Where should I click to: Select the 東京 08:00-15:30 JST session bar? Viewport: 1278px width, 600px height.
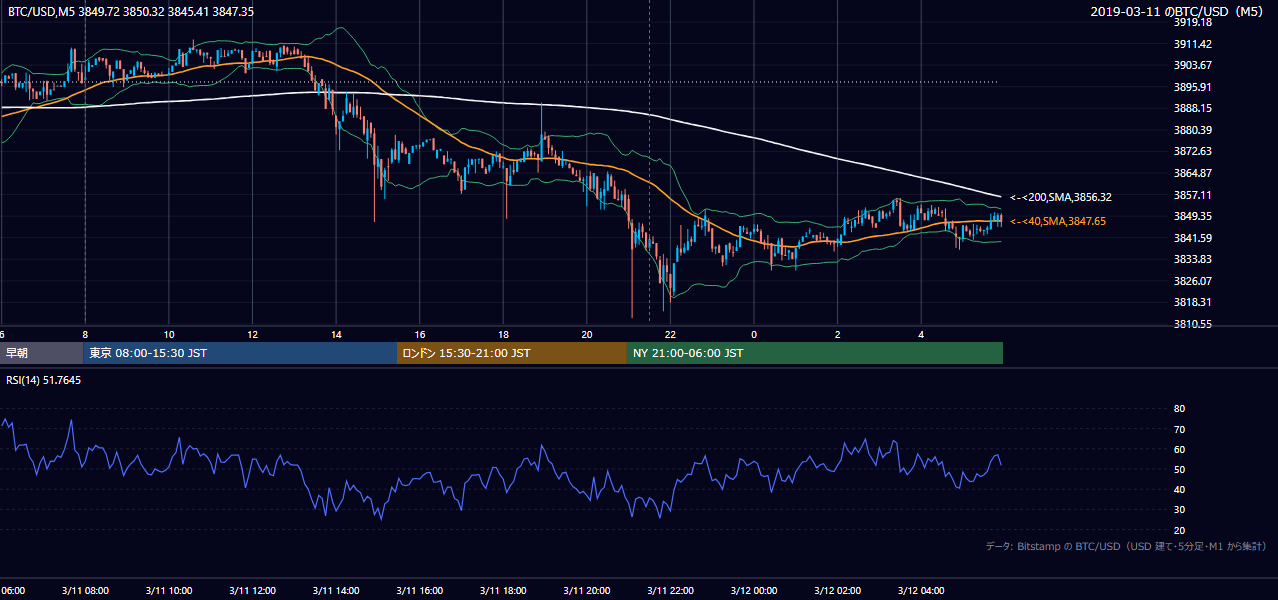(x=240, y=353)
